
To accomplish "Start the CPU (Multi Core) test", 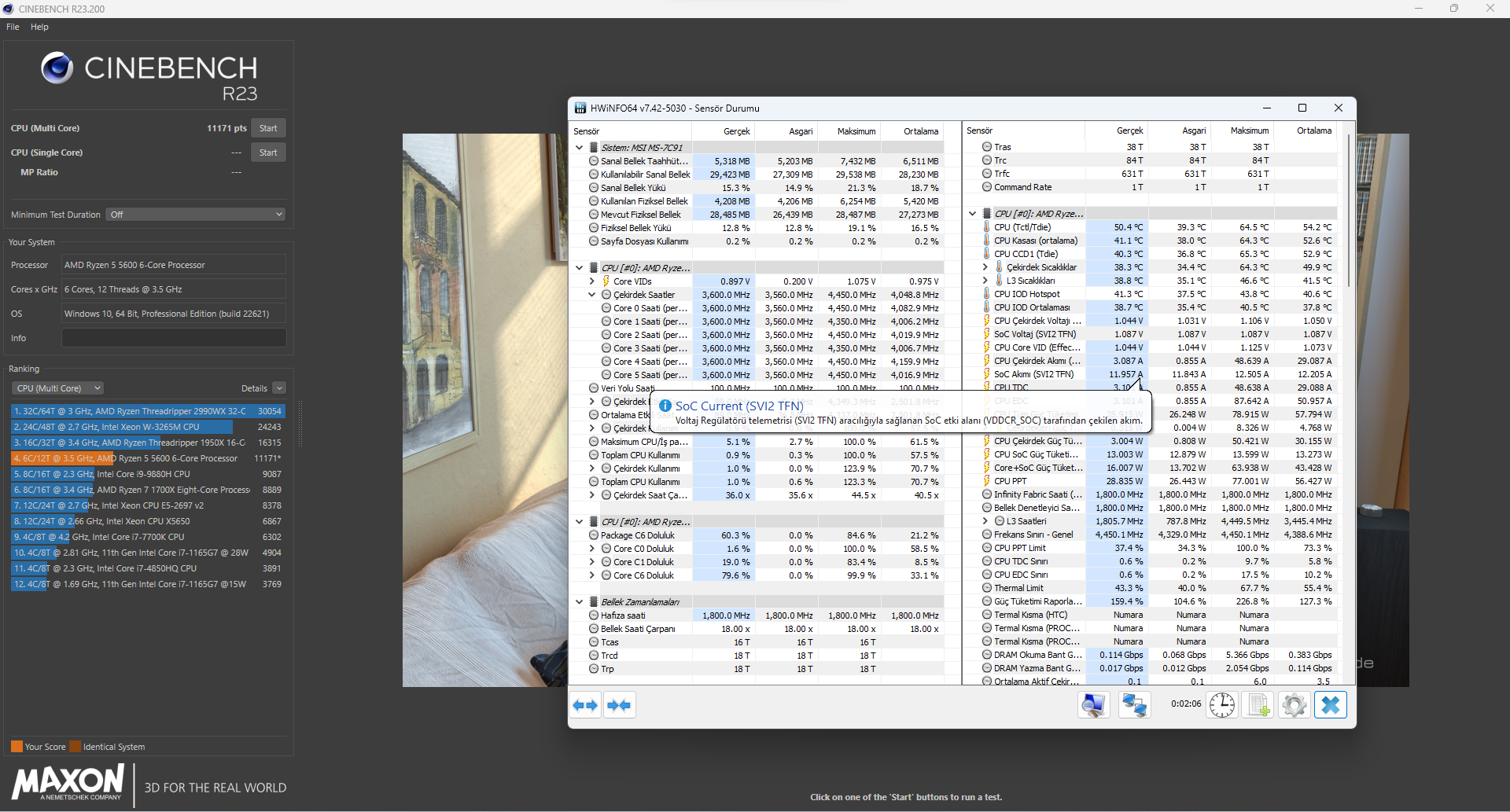I will (268, 128).
